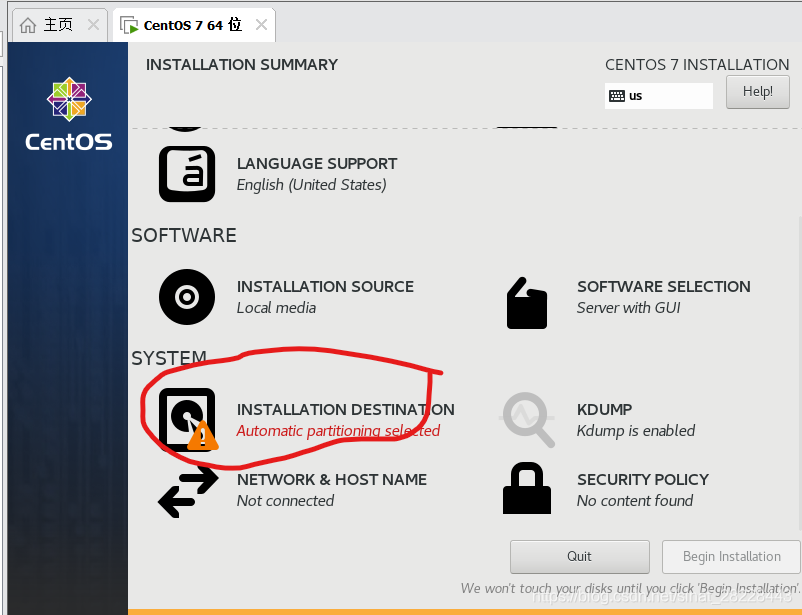The width and height of the screenshot is (802, 615).
Task: Open NETWORK & HOST NAME label
Action: pyautogui.click(x=332, y=479)
